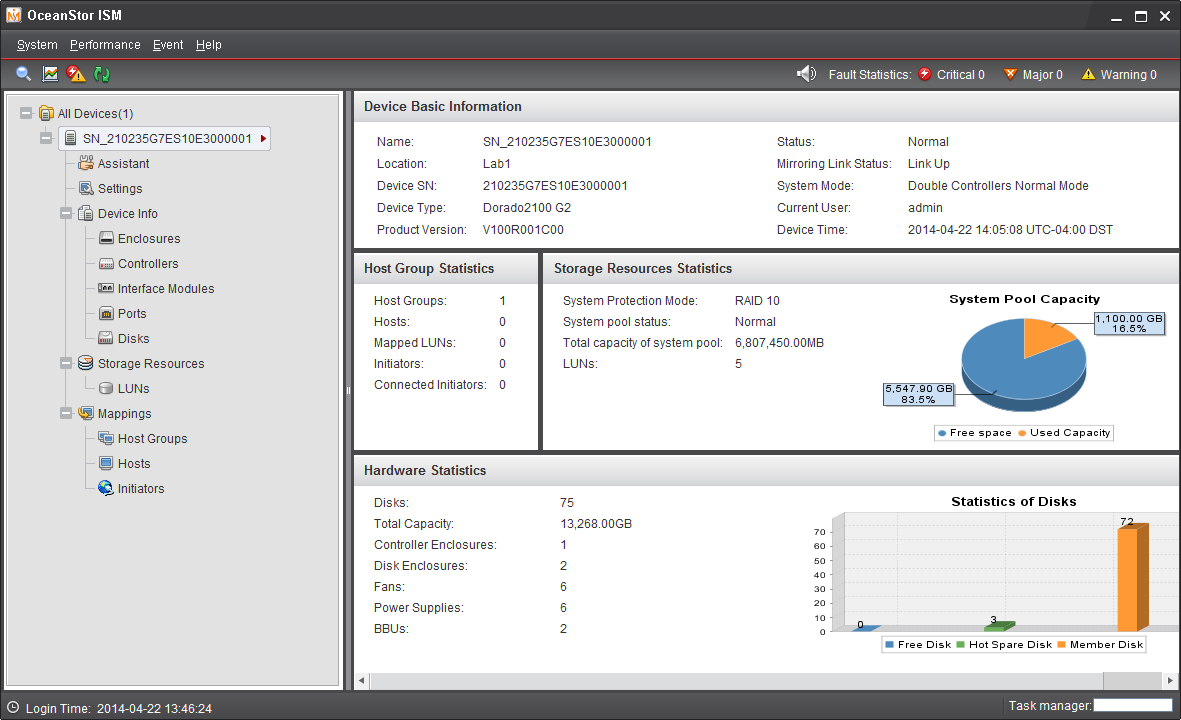Click the Settings tree icon
Screen dimensions: 1181x720
pos(86,188)
